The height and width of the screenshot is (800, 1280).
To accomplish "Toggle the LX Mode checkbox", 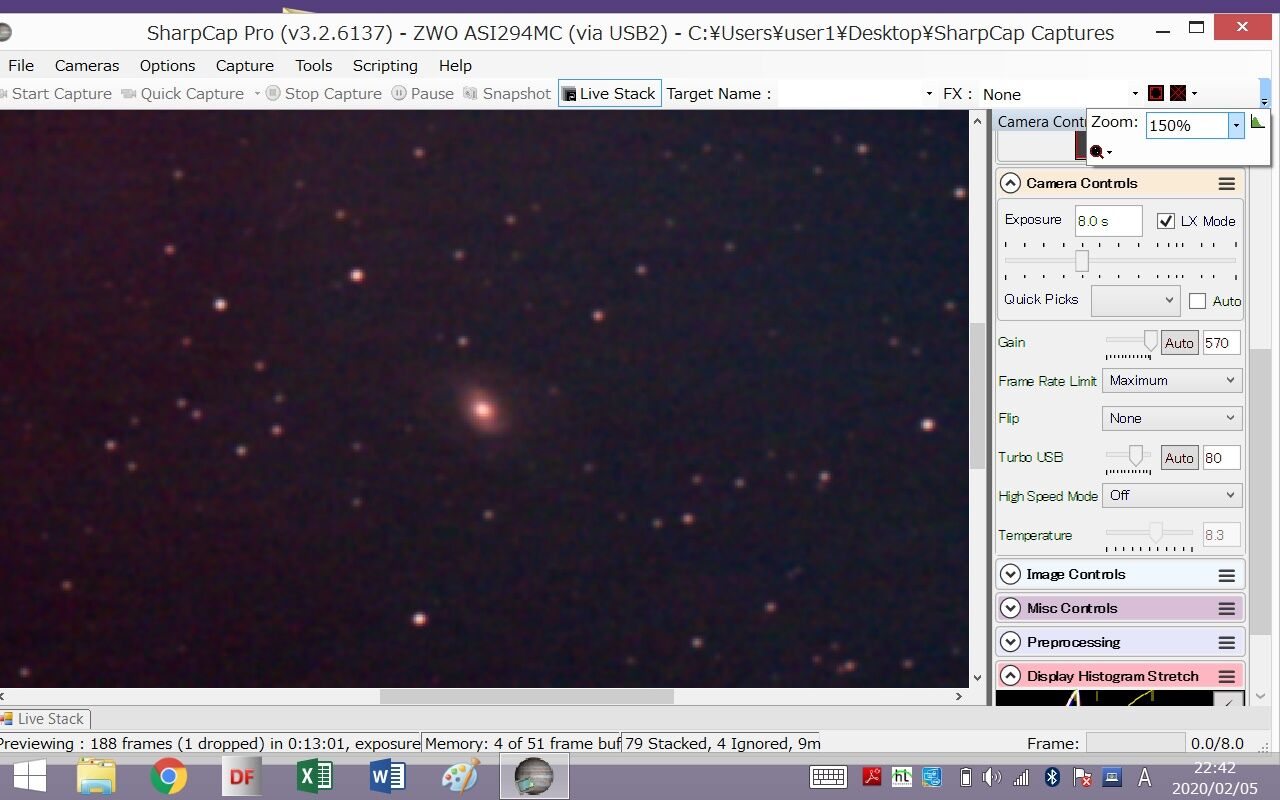I will tap(1165, 221).
